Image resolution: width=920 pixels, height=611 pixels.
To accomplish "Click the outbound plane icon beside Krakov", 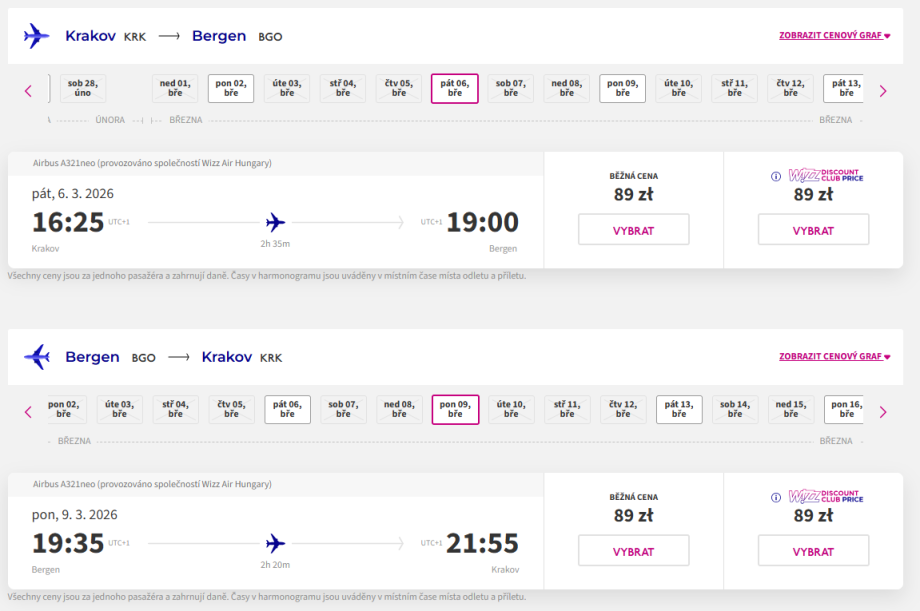I will (x=36, y=36).
